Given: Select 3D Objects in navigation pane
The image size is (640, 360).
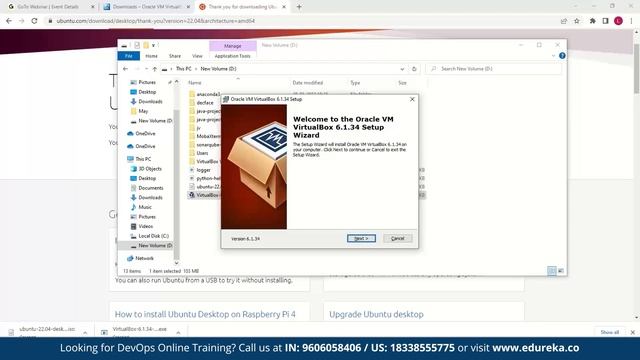Looking at the screenshot, I should [x=150, y=169].
